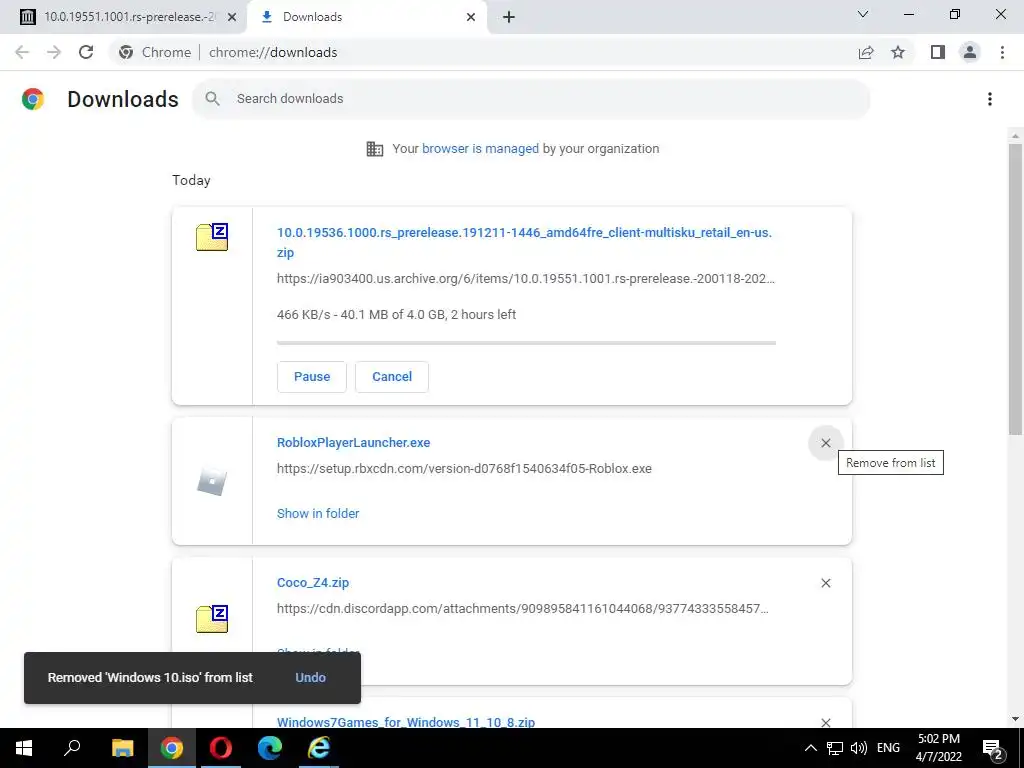The width and height of the screenshot is (1024, 768).
Task: Bookmark this tab with the star icon
Action: [x=898, y=52]
